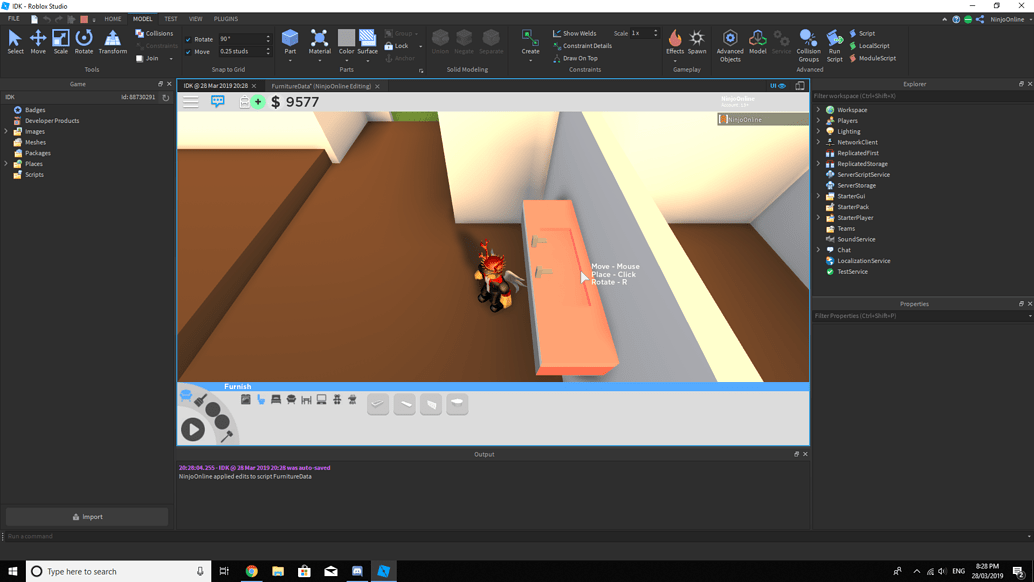The image size is (1034, 582).
Task: Click the green plus money button
Action: pos(258,102)
